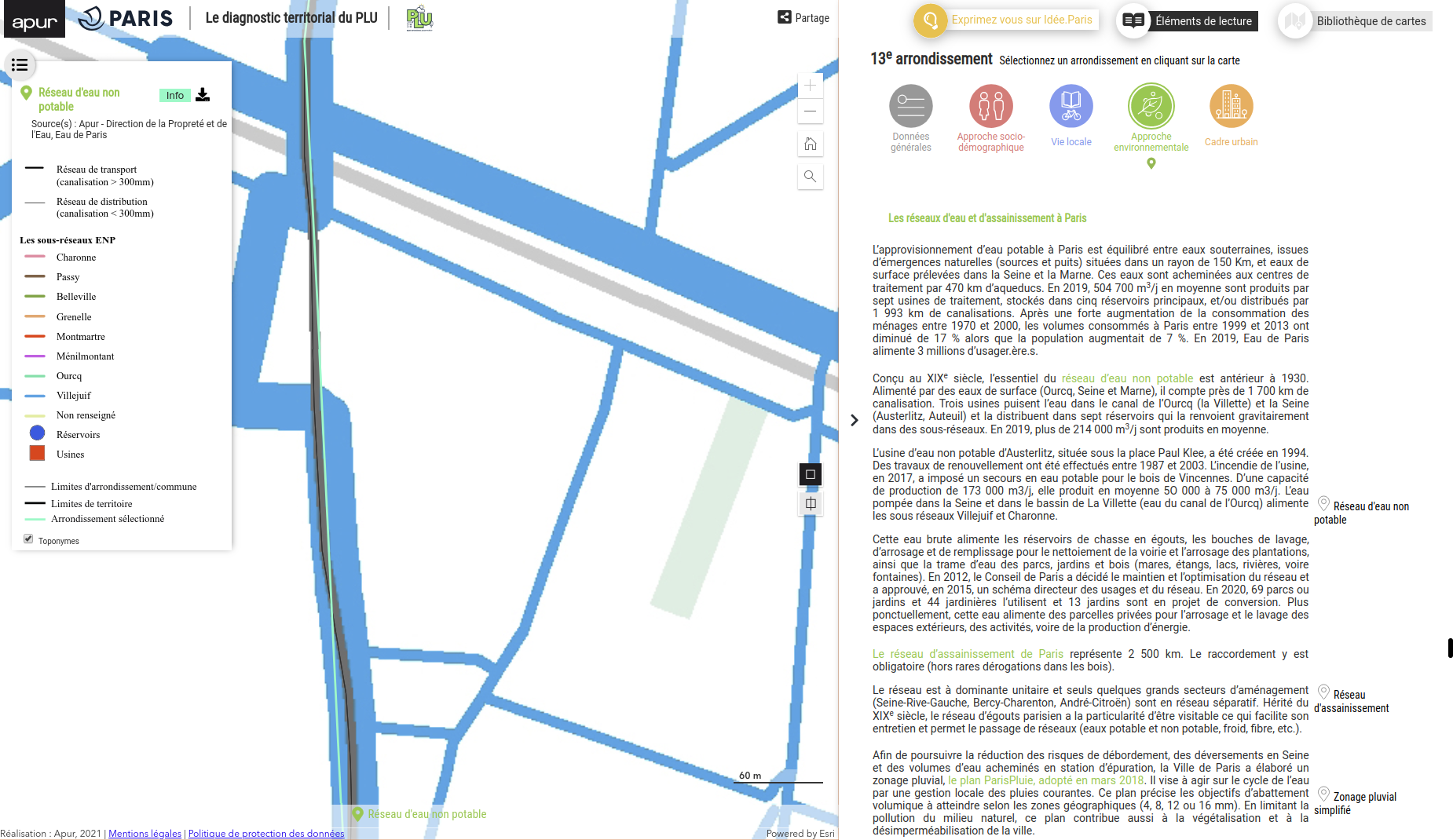Viewport: 1453px width, 840px height.
Task: Zoom out on the map
Action: 810,111
